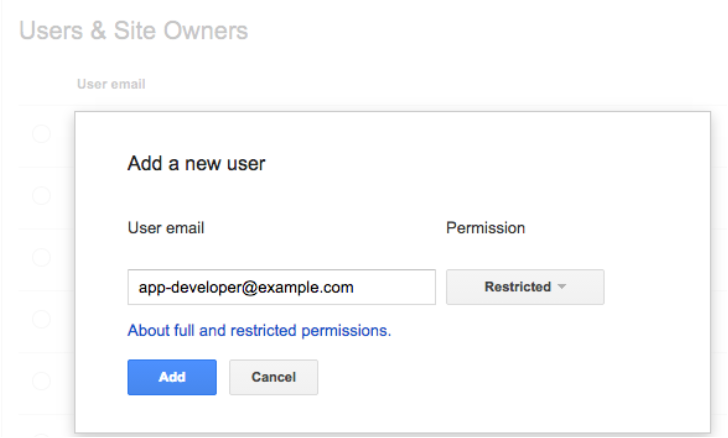
Task: Click the Permission label above the dropdown
Action: [x=486, y=228]
